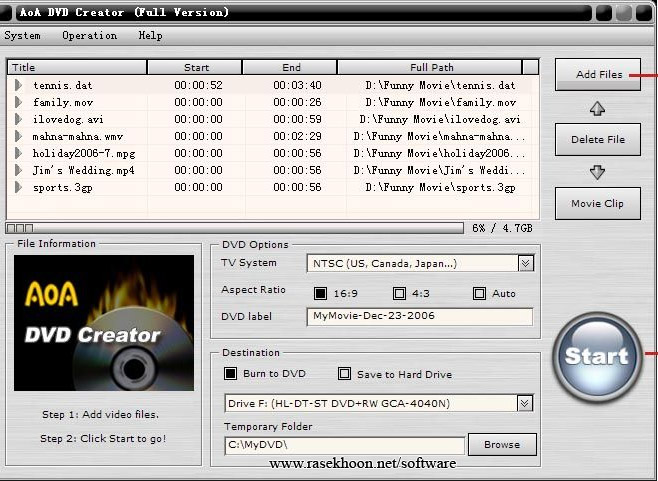Image resolution: width=658 pixels, height=481 pixels.
Task: Click the NTSC (US, Canada, Japan...) value
Action: [x=385, y=264]
